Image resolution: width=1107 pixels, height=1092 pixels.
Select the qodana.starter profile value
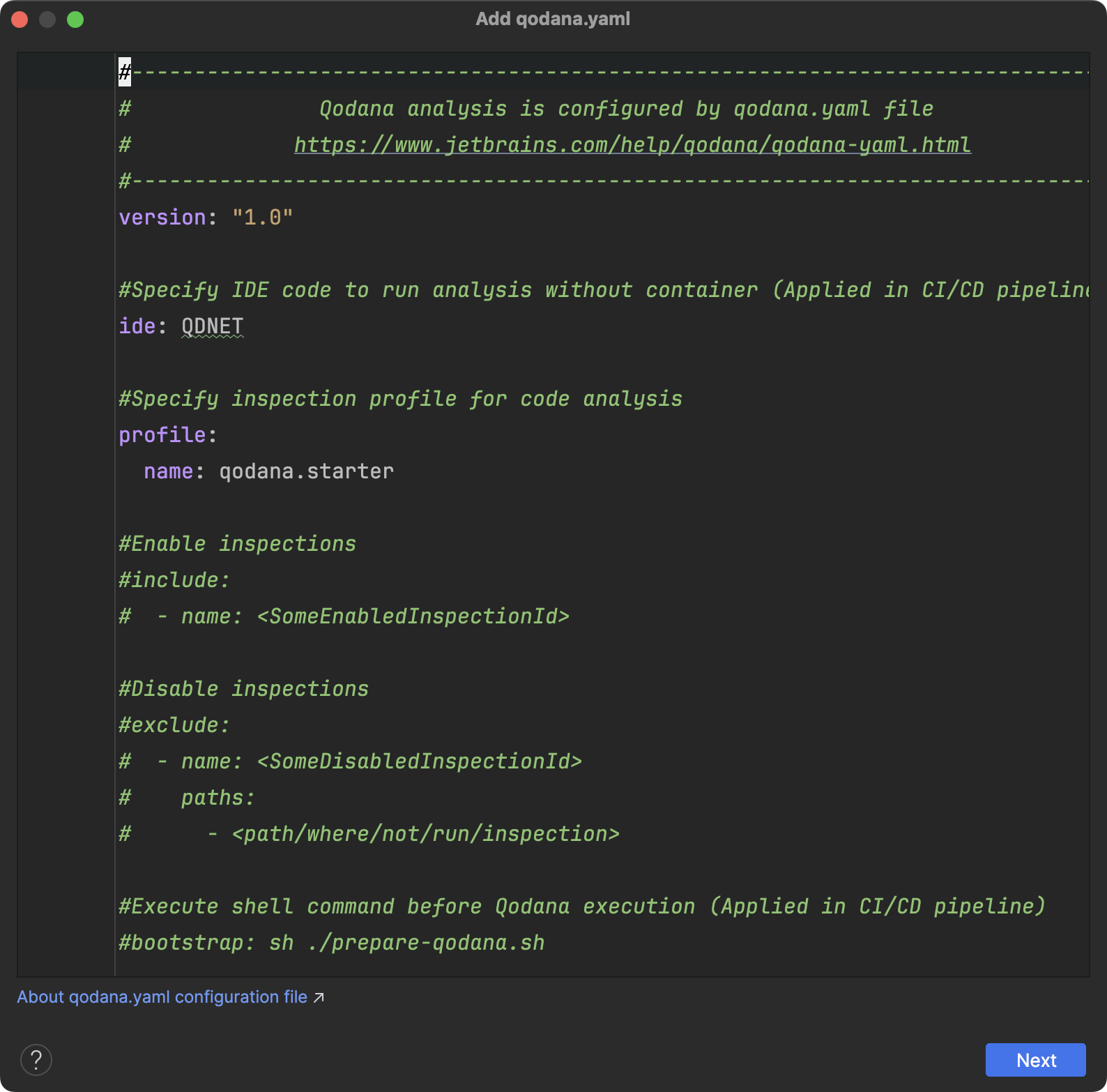307,471
